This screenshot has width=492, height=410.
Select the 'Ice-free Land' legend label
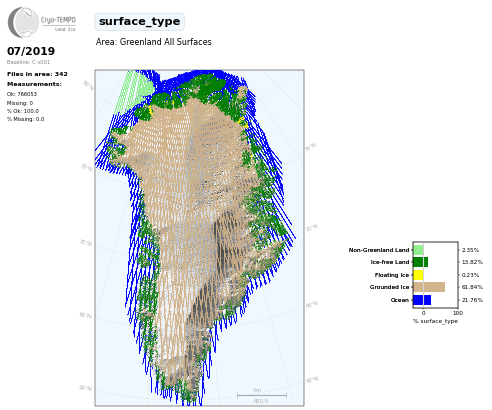coord(390,262)
